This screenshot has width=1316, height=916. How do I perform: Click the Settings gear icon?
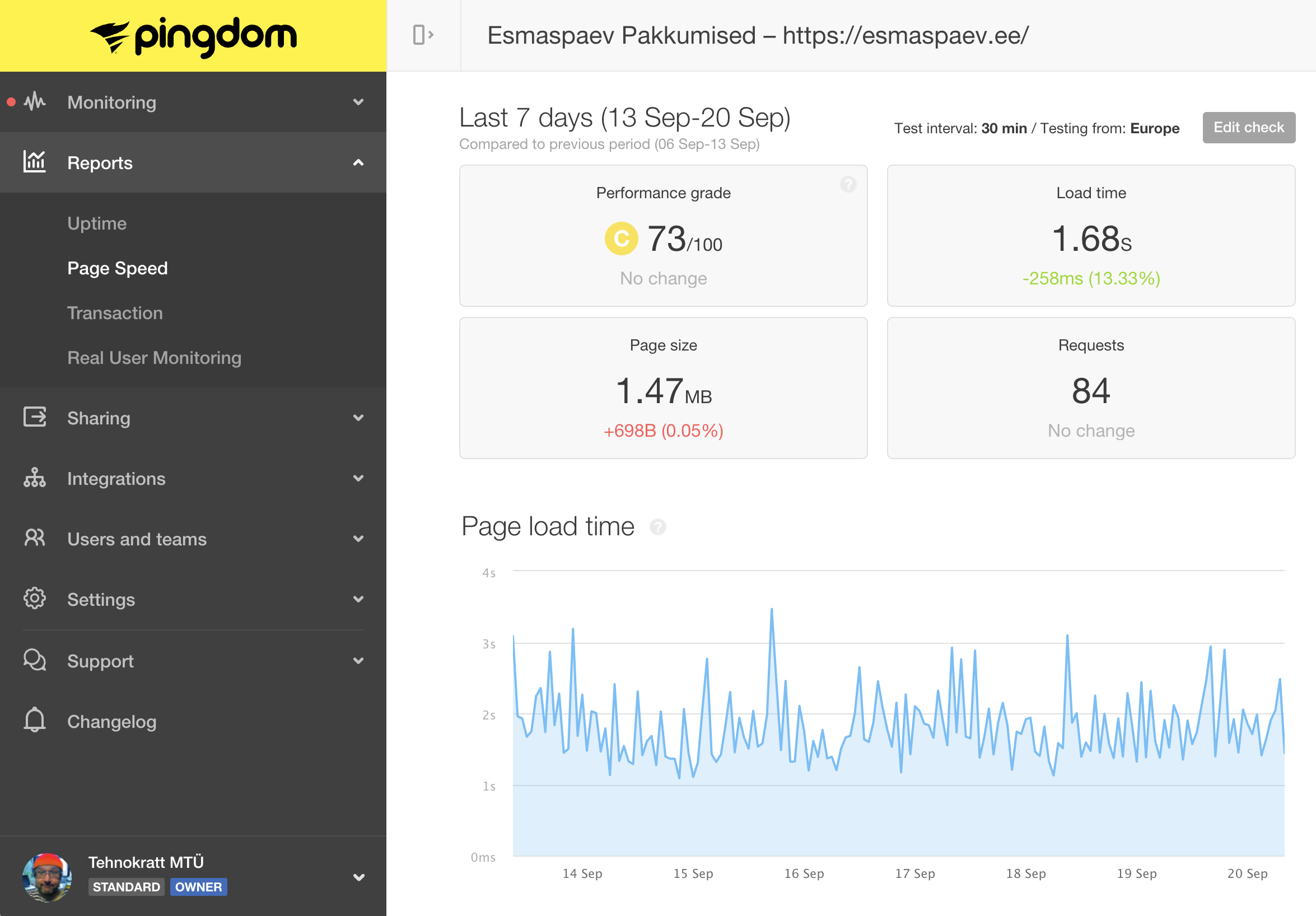click(x=34, y=599)
